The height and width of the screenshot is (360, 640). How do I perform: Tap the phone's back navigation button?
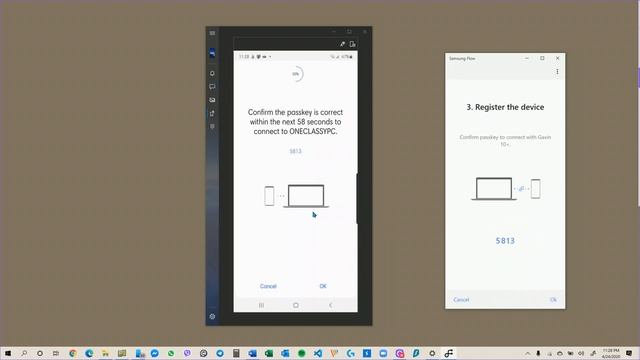pyautogui.click(x=331, y=305)
